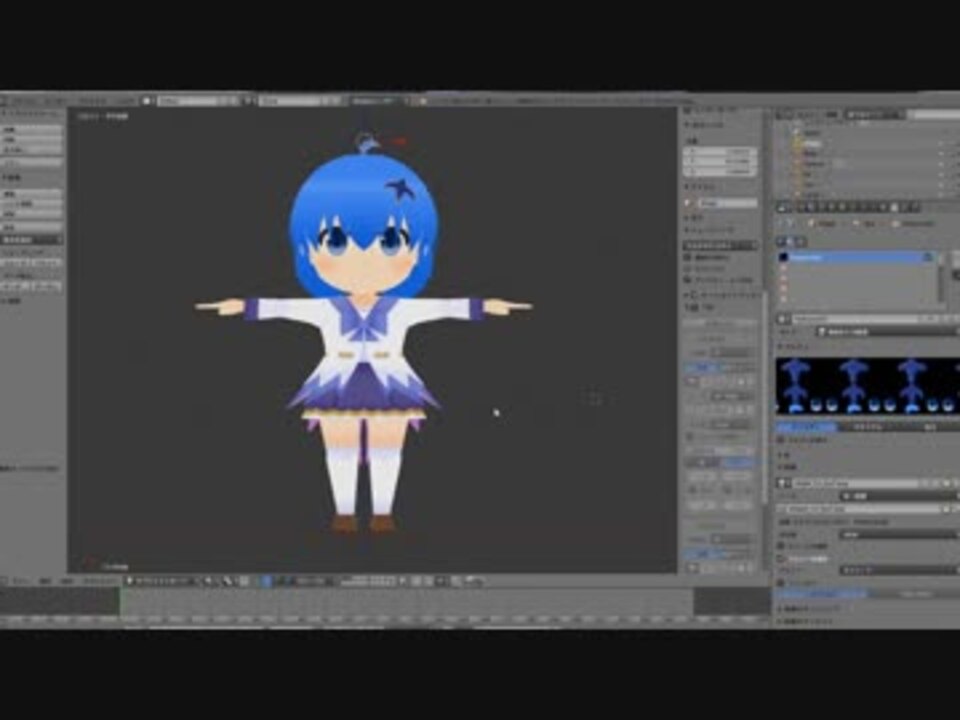Toggle first checkbox under the color space dropdown

(x=782, y=546)
